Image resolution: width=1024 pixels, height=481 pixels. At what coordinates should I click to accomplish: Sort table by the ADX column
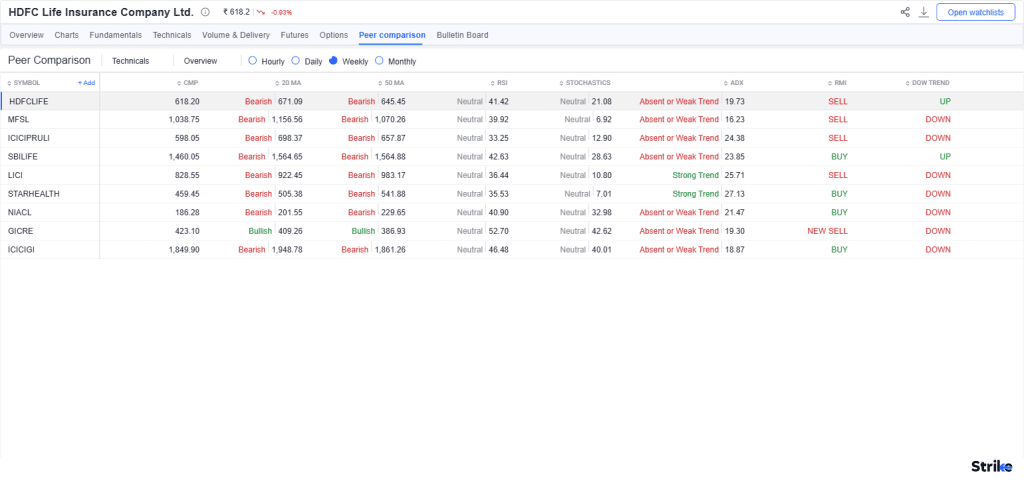tap(736, 83)
